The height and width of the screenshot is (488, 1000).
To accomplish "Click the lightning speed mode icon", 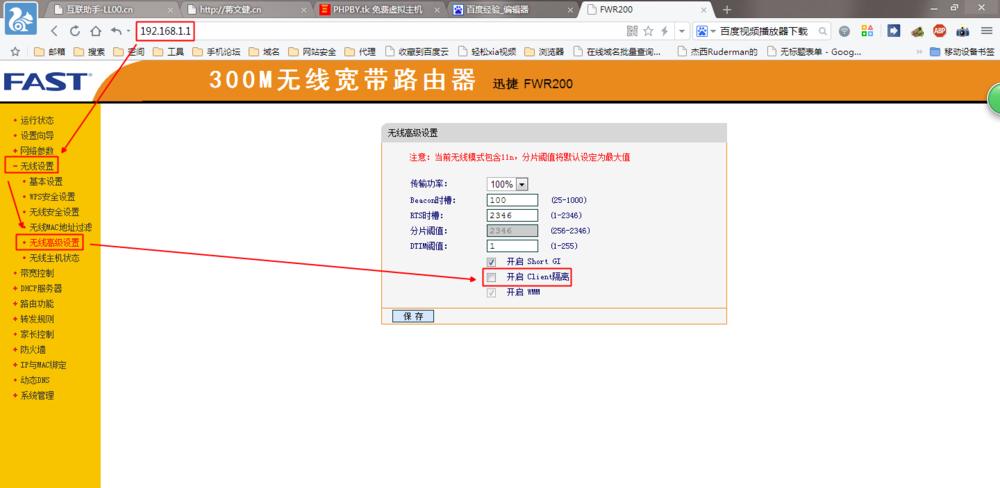I will pyautogui.click(x=664, y=31).
